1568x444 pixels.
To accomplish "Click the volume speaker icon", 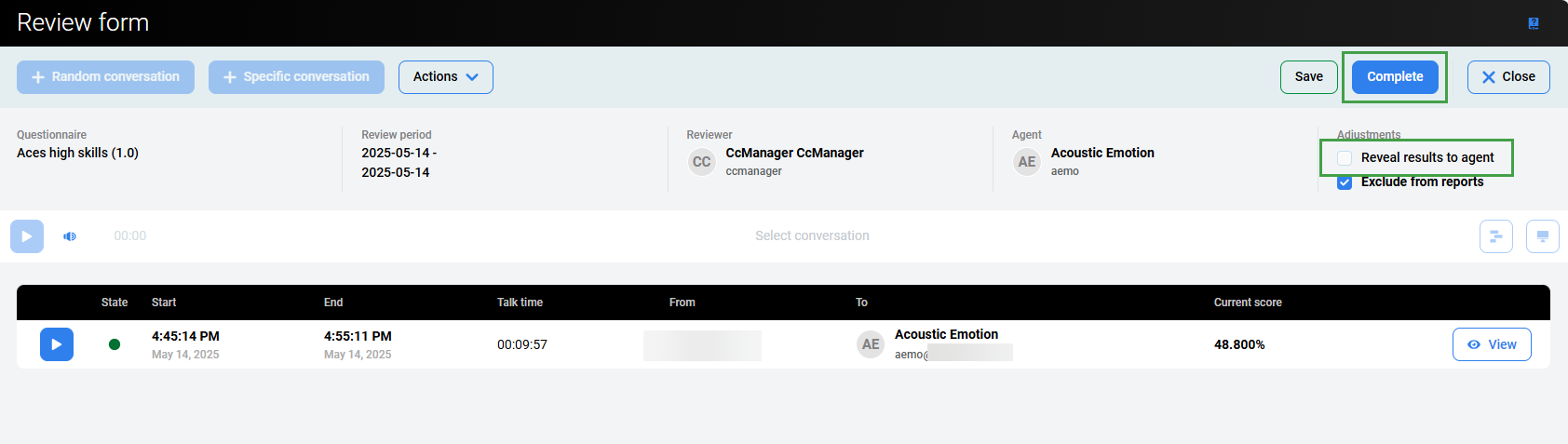I will (x=70, y=236).
